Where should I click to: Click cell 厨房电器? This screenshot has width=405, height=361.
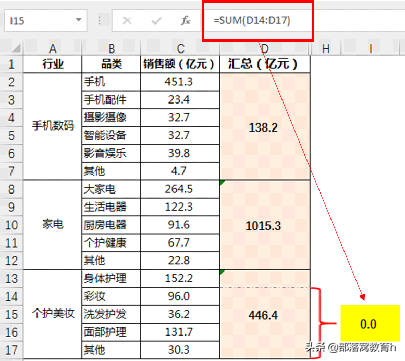coord(111,225)
